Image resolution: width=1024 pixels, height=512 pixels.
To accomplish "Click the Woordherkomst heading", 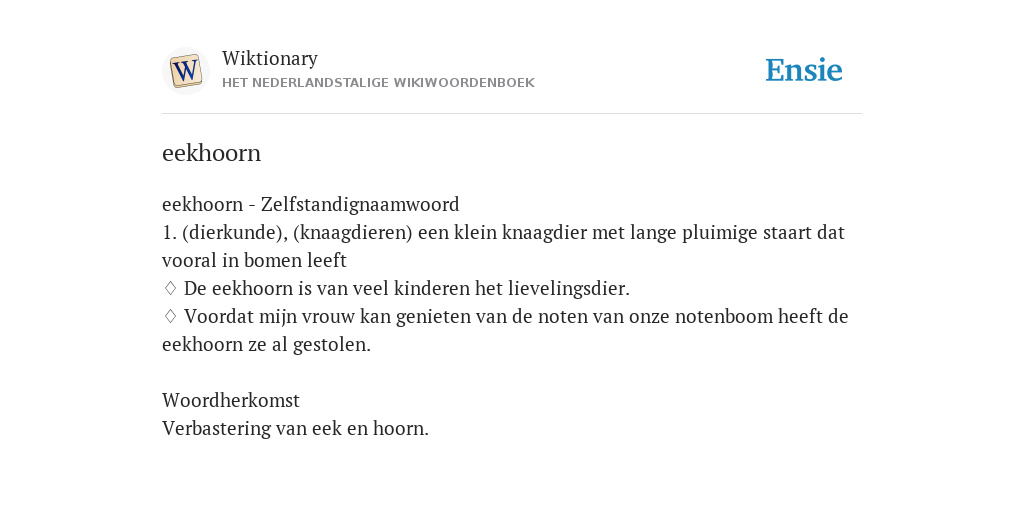I will [231, 400].
